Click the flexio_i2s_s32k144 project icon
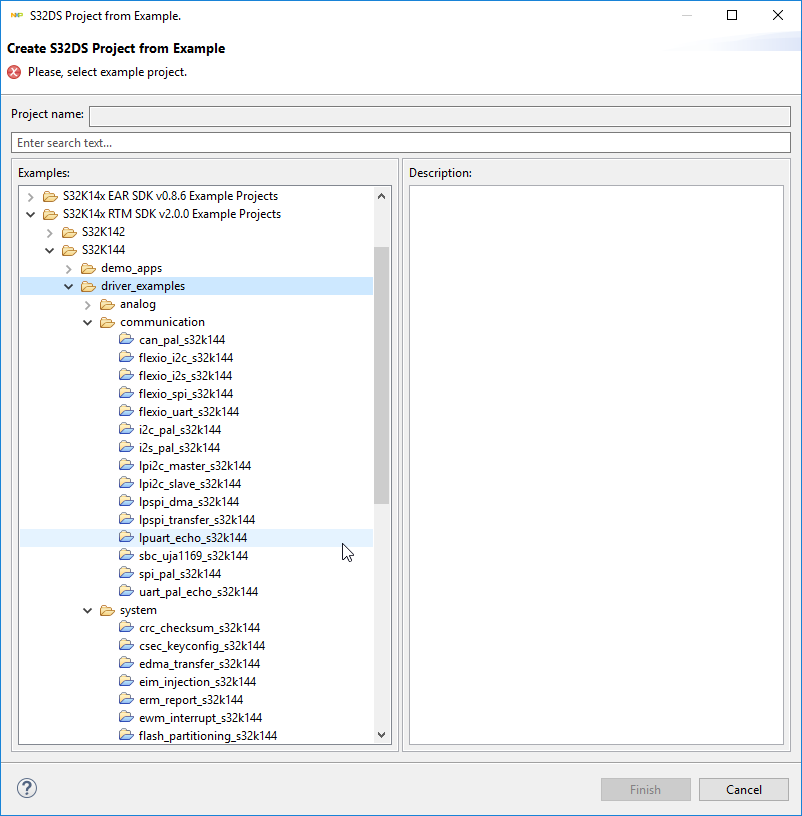Image resolution: width=802 pixels, height=816 pixels. (x=126, y=375)
